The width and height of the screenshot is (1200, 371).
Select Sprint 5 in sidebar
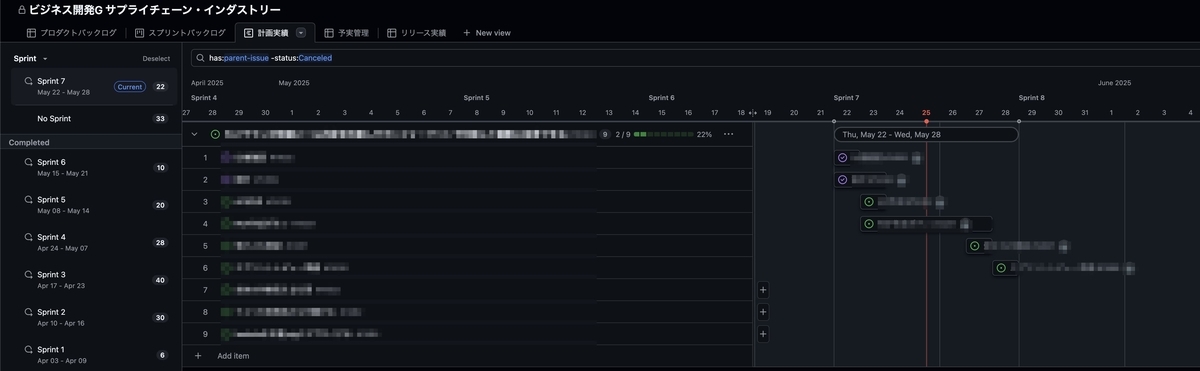tap(94, 205)
